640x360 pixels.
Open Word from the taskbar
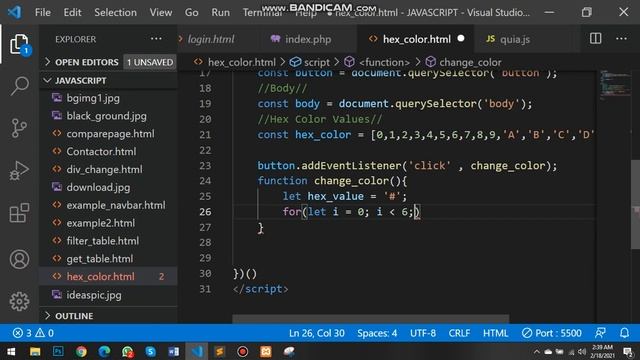coord(173,351)
